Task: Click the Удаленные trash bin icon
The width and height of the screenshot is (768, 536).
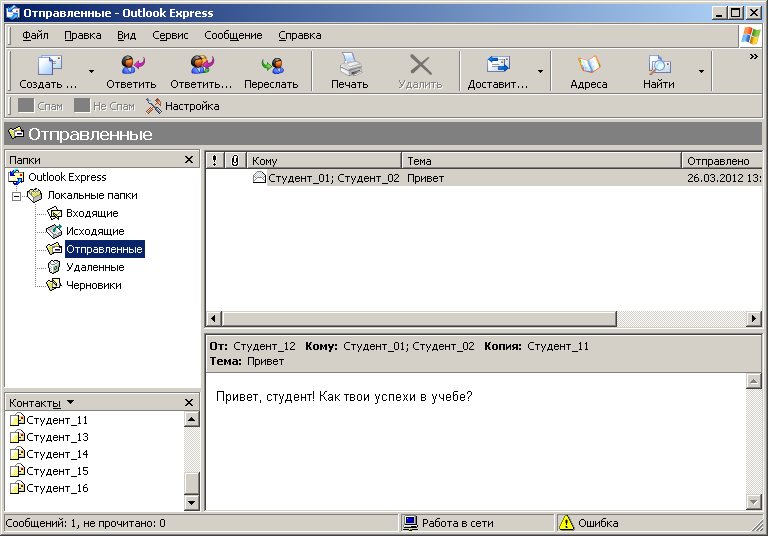Action: [x=54, y=267]
